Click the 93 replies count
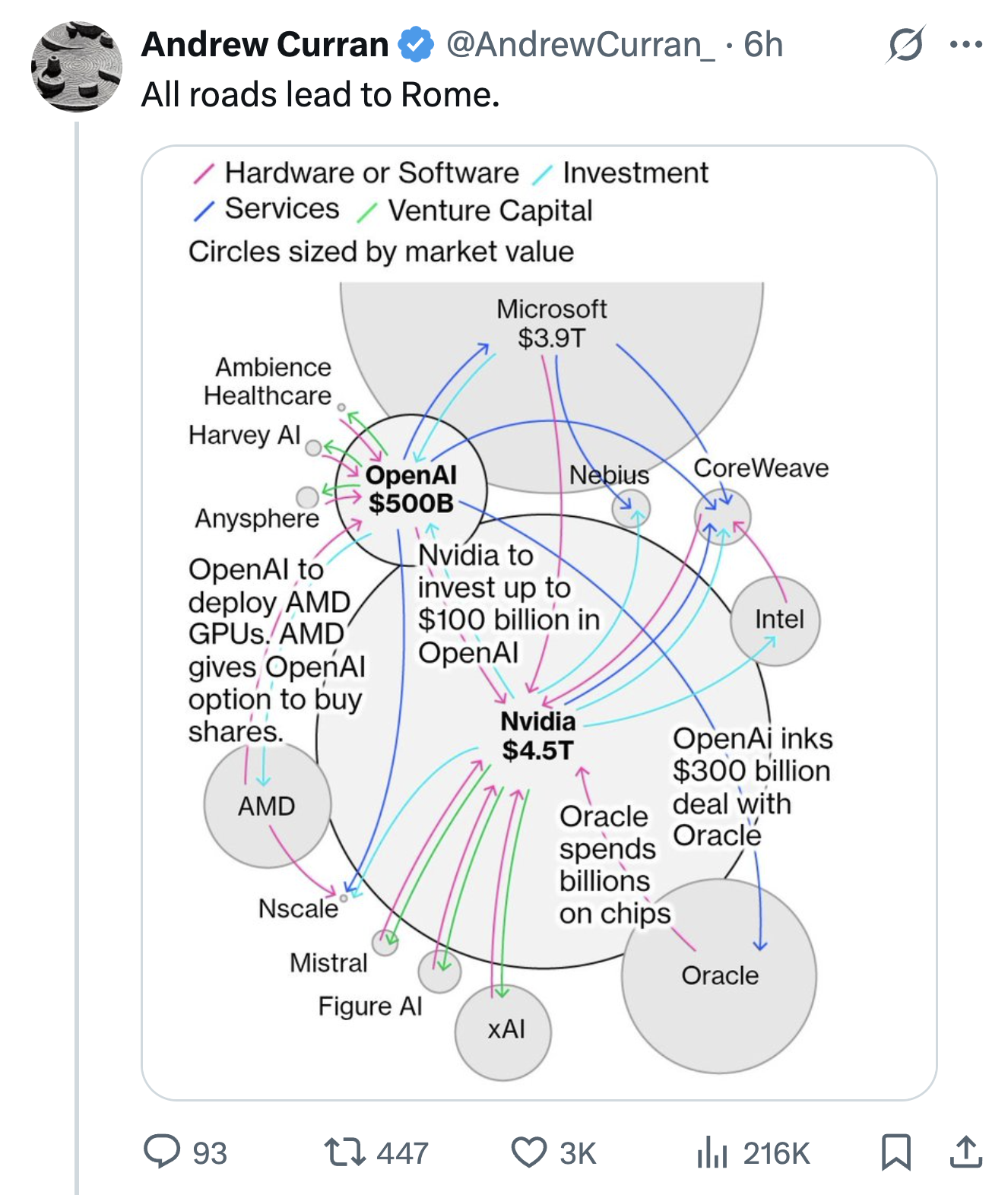1008x1195 pixels. pyautogui.click(x=210, y=1153)
